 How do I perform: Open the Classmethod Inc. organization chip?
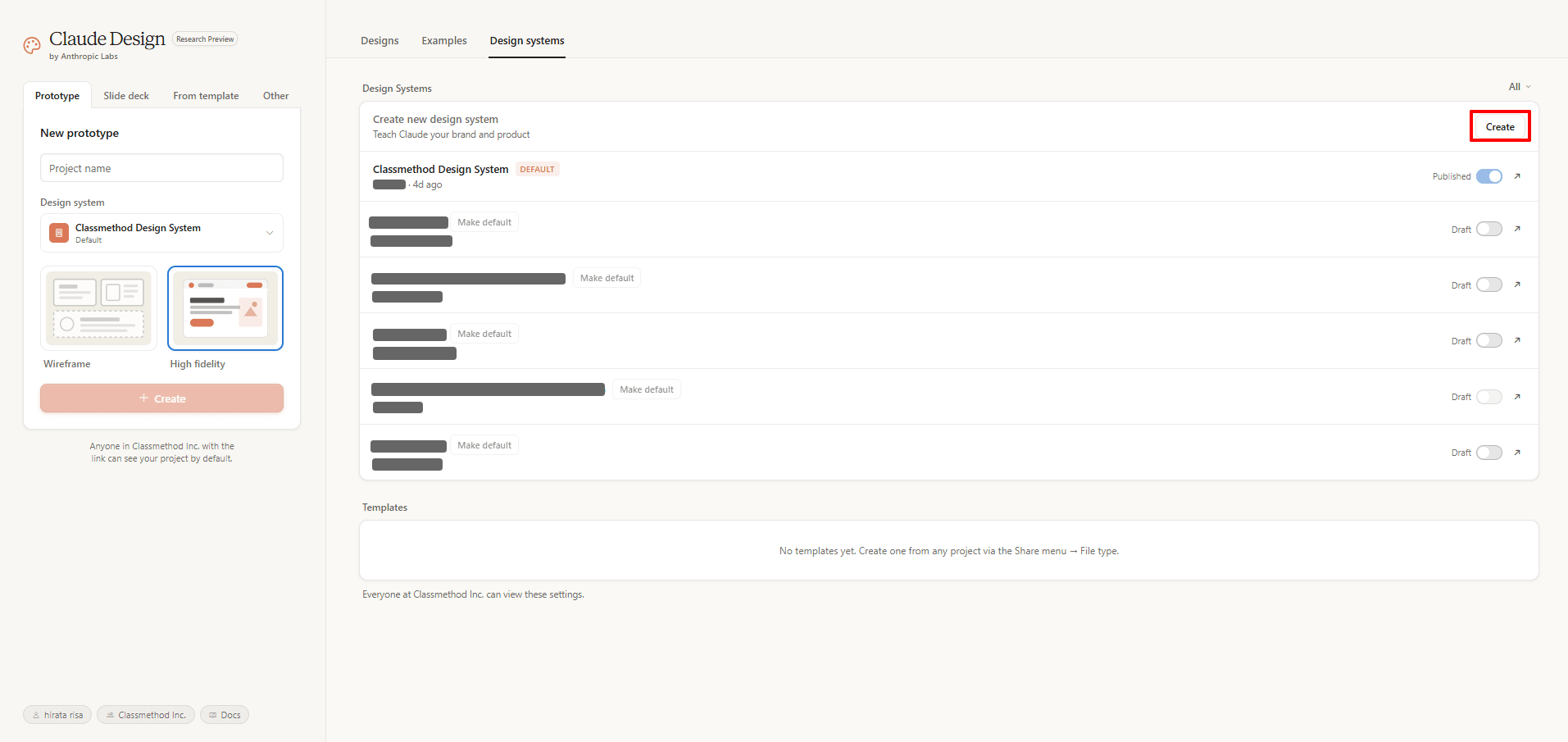[146, 715]
